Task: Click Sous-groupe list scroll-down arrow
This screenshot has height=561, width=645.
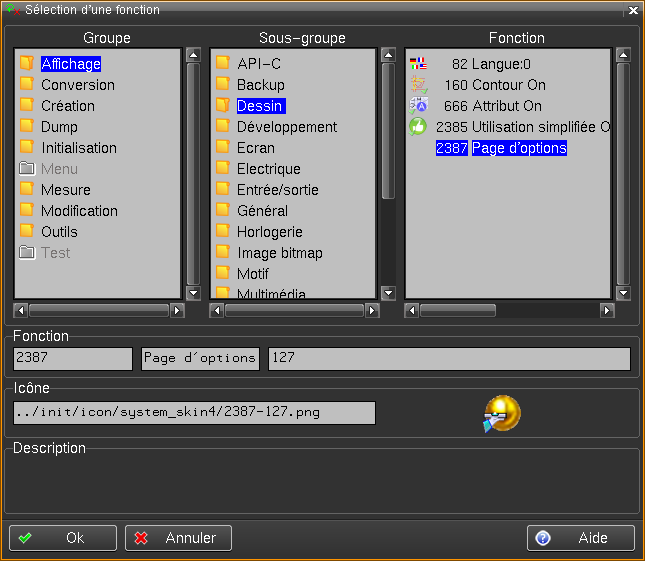Action: (x=388, y=293)
